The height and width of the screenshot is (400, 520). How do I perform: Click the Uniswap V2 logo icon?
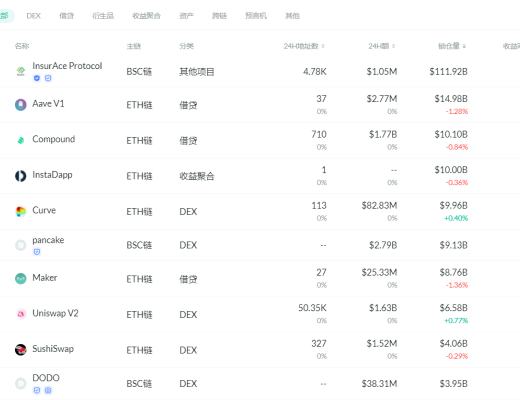(x=21, y=314)
